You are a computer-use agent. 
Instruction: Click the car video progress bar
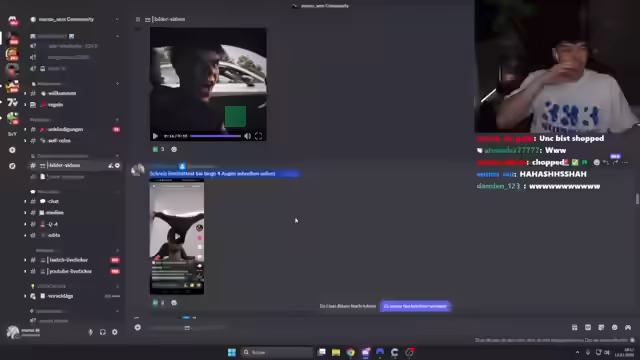point(215,136)
